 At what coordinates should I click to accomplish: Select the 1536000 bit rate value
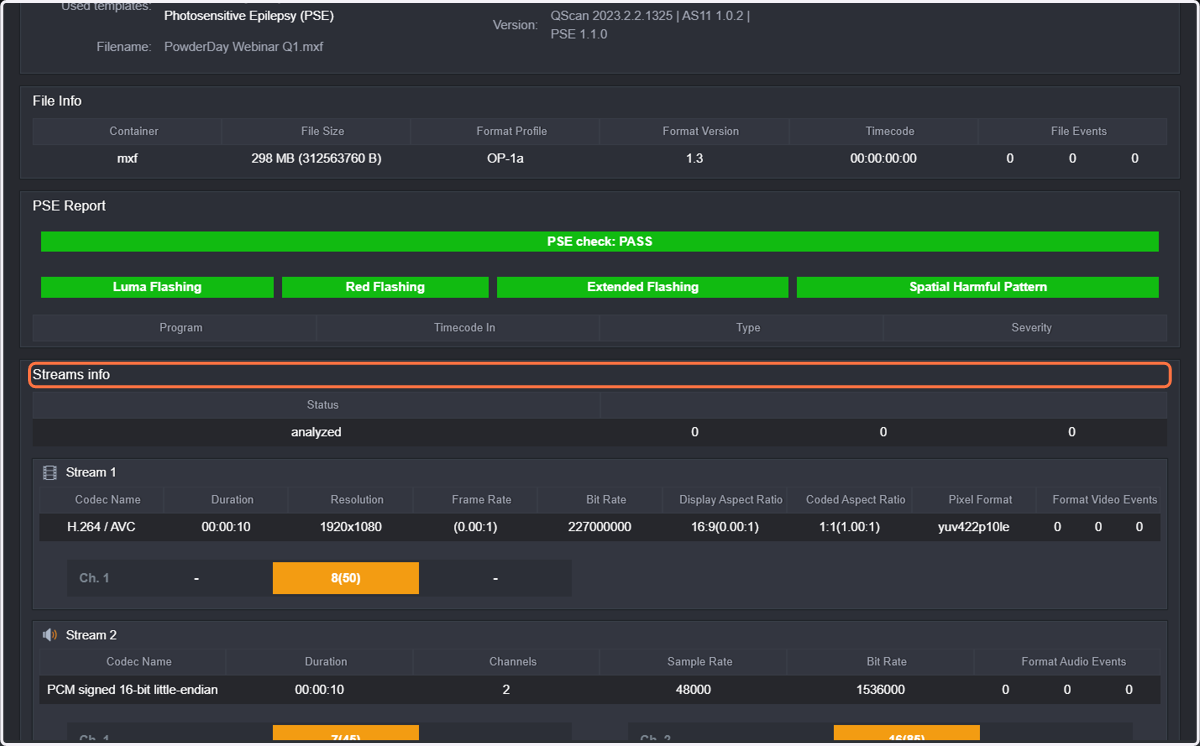tap(880, 689)
